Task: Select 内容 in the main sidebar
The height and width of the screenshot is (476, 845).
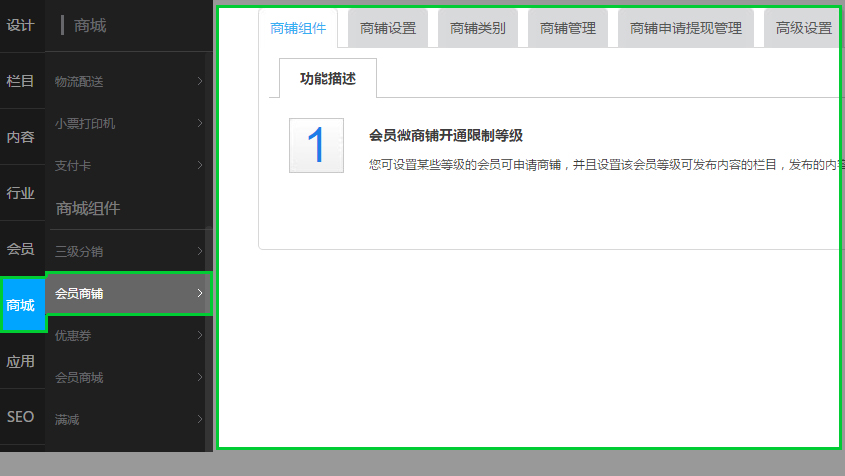Action: click(21, 137)
